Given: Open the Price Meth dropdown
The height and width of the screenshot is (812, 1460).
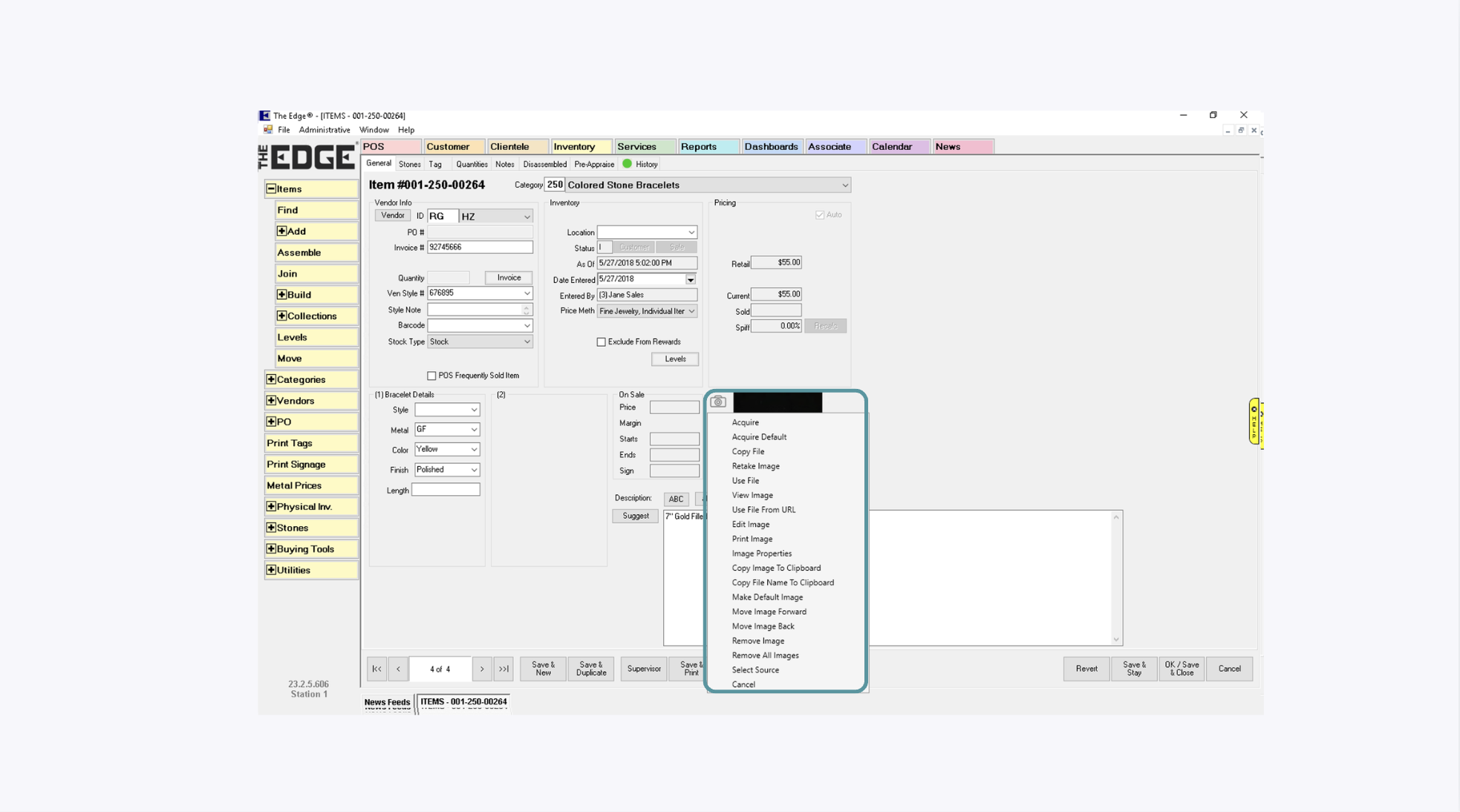Looking at the screenshot, I should pos(691,311).
